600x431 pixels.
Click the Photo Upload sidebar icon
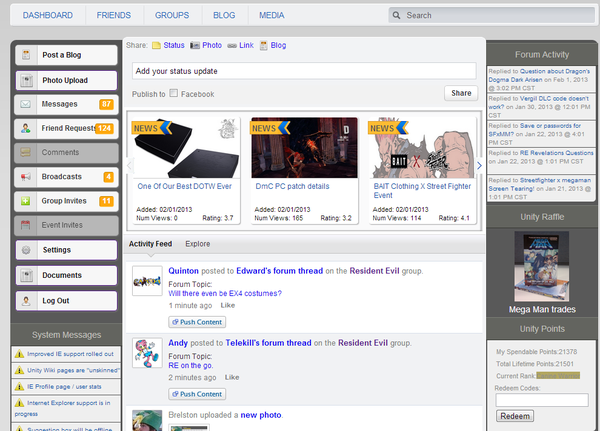(x=26, y=80)
